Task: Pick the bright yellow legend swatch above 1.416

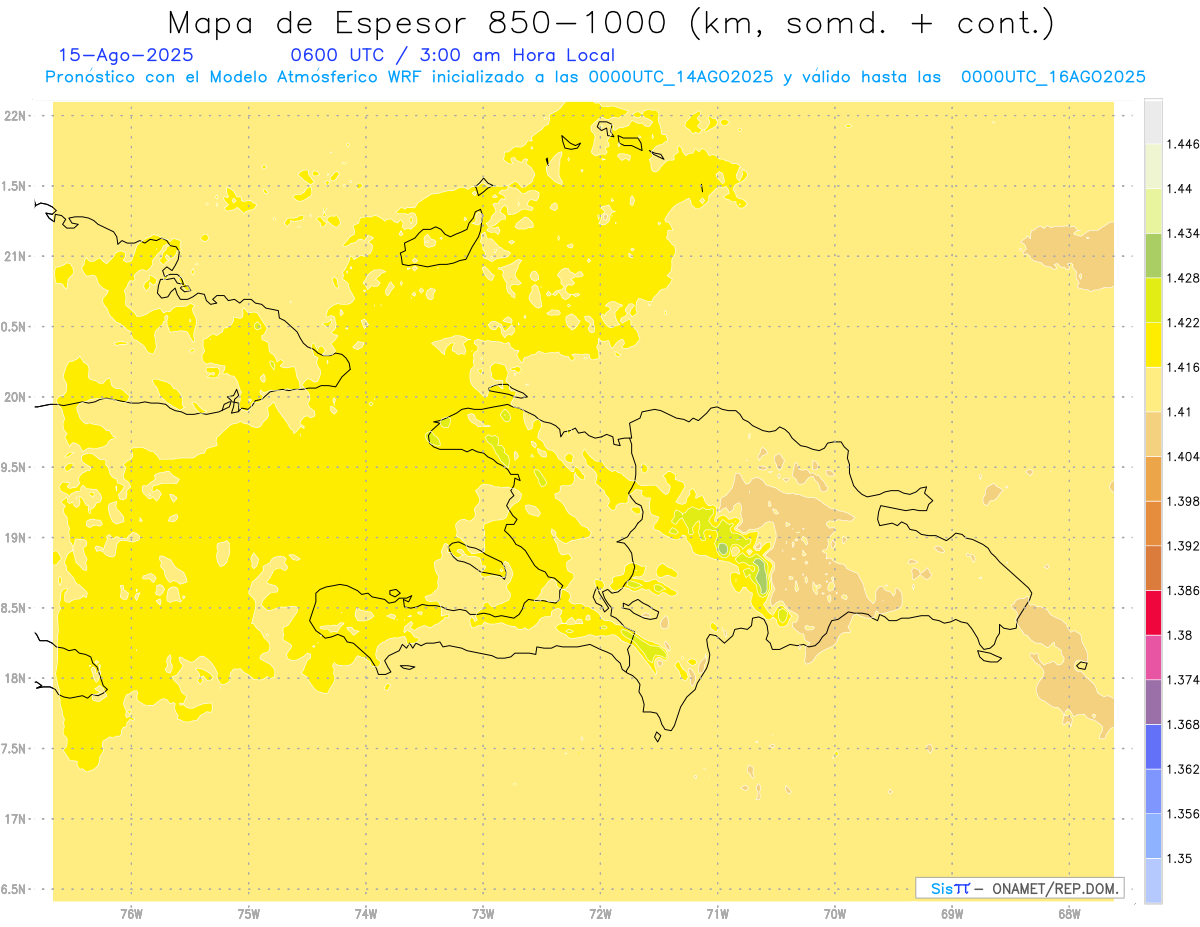Action: pos(1153,345)
